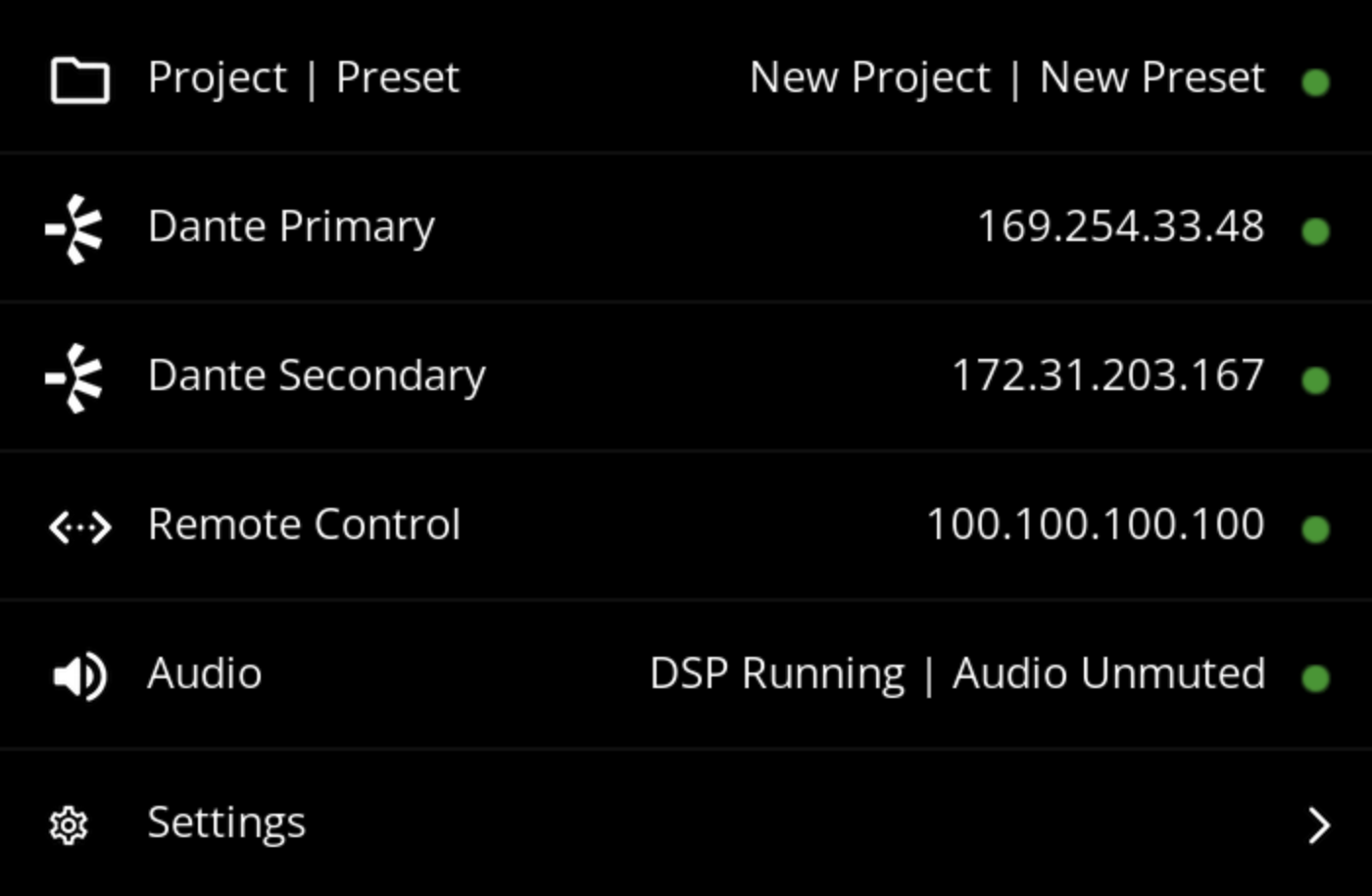The width and height of the screenshot is (1372, 896).
Task: Click the Remote Control green status indicator
Action: point(1315,529)
